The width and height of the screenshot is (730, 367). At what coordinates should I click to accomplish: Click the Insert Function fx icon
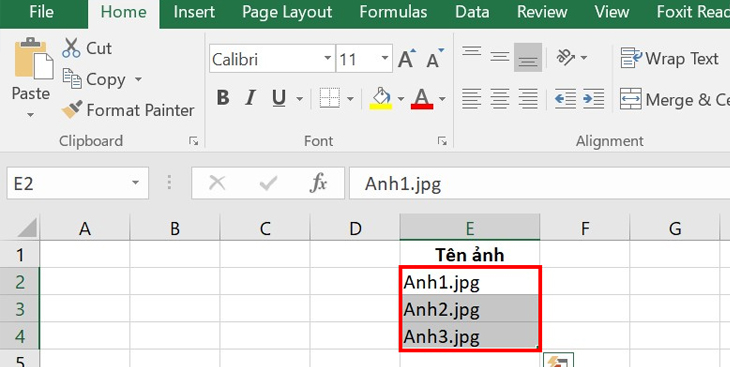point(318,183)
